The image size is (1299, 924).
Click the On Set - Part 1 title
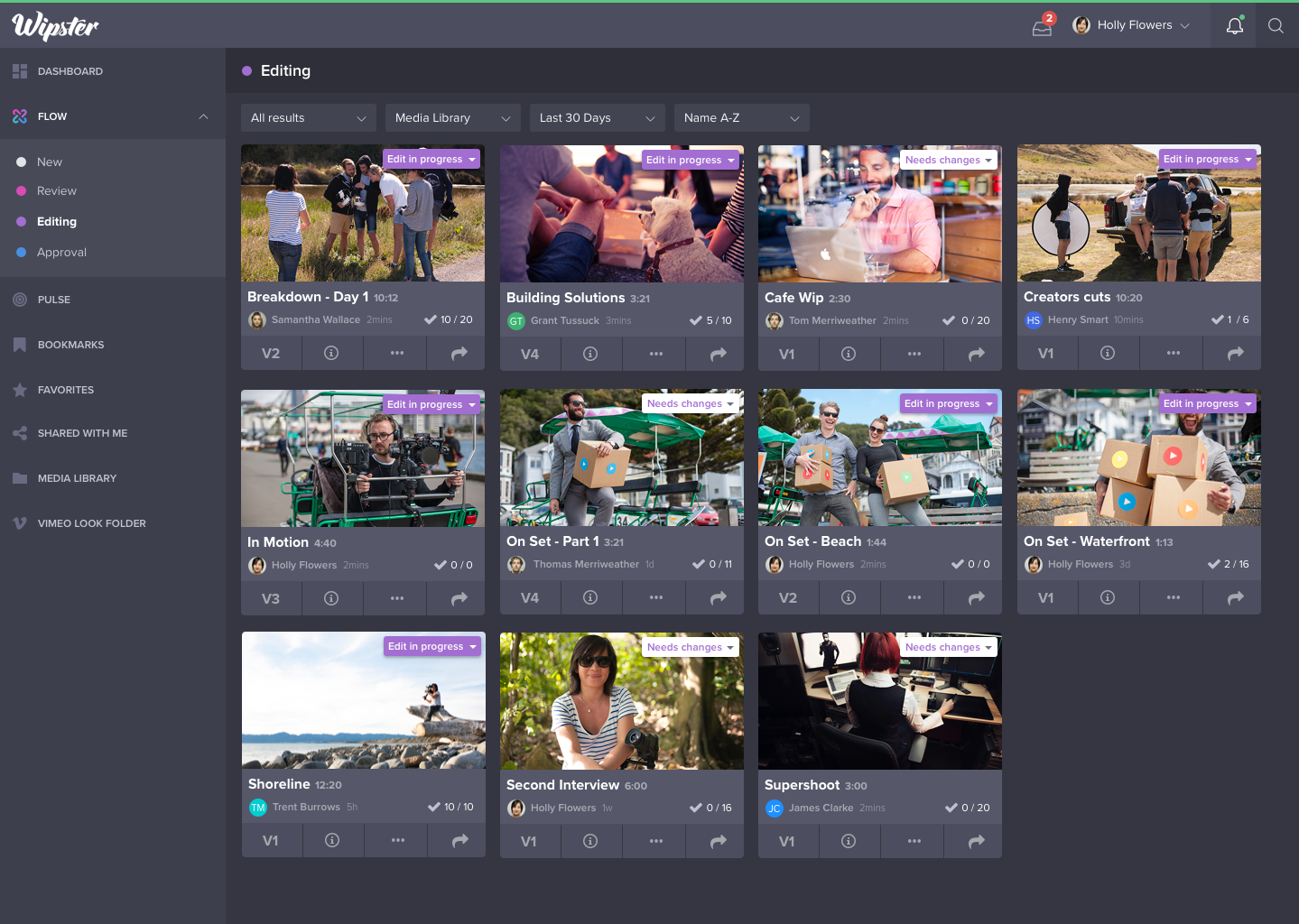click(552, 541)
